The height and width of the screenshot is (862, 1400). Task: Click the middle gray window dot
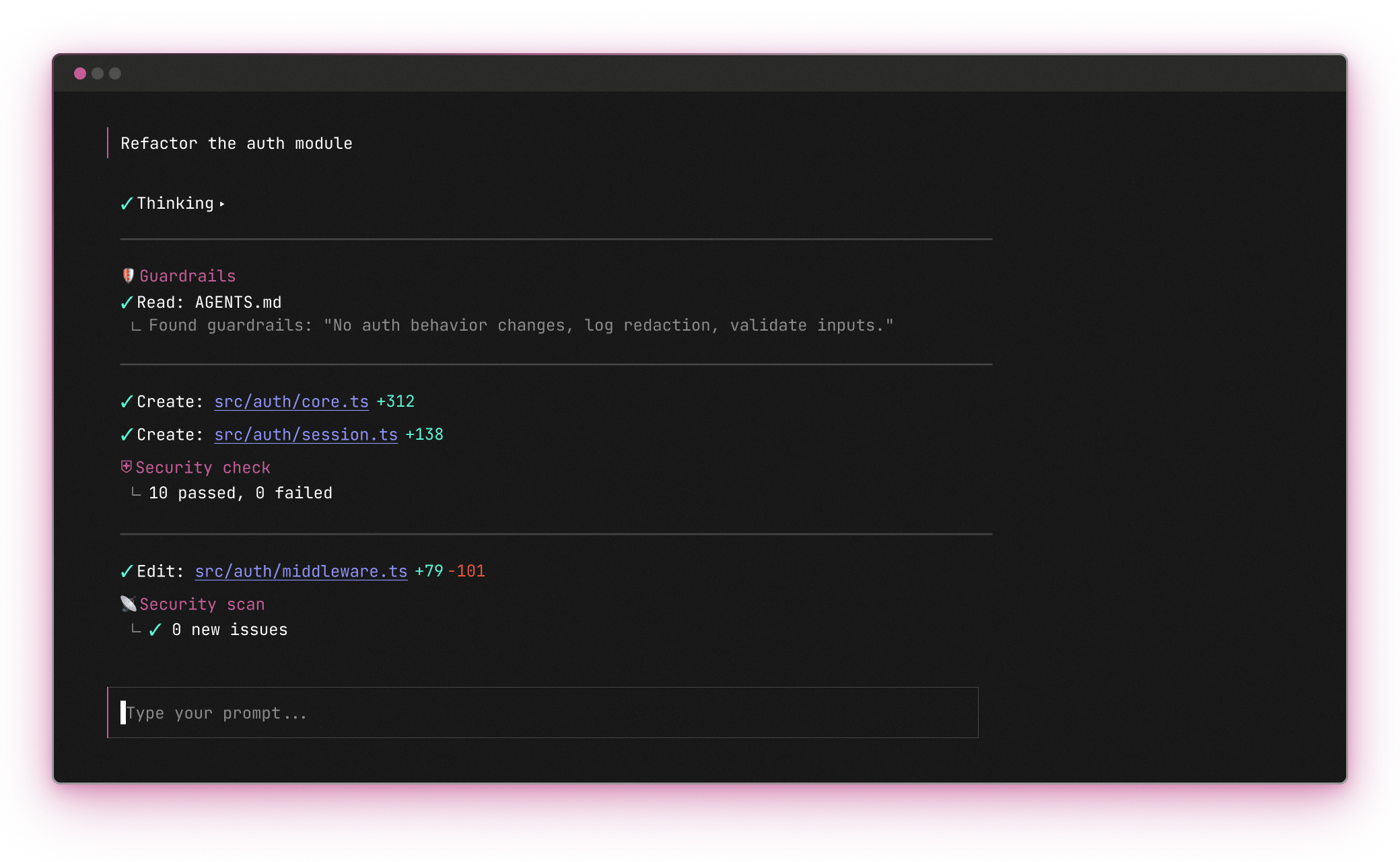pos(98,73)
